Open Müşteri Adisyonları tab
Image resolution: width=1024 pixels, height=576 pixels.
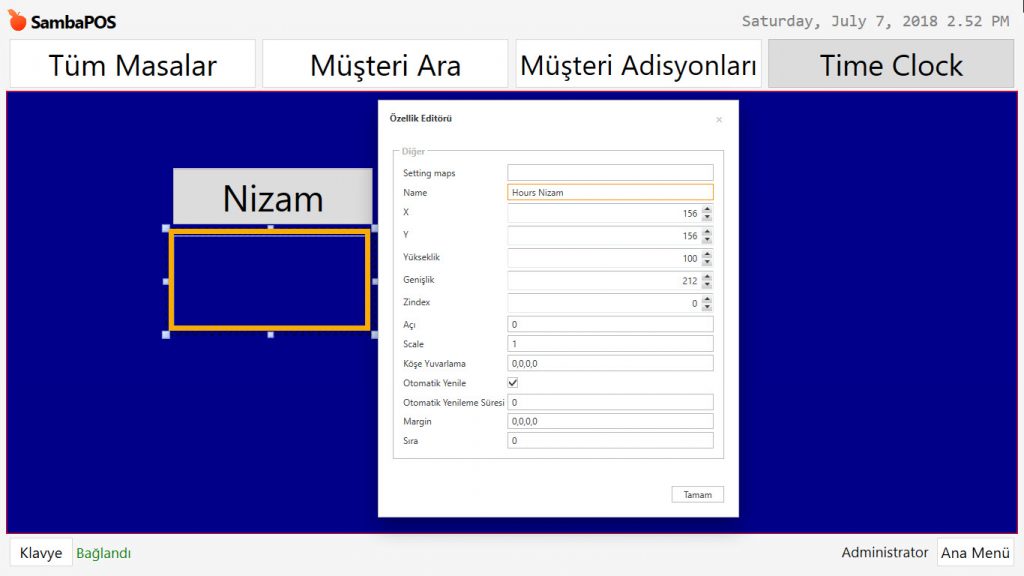click(x=638, y=65)
